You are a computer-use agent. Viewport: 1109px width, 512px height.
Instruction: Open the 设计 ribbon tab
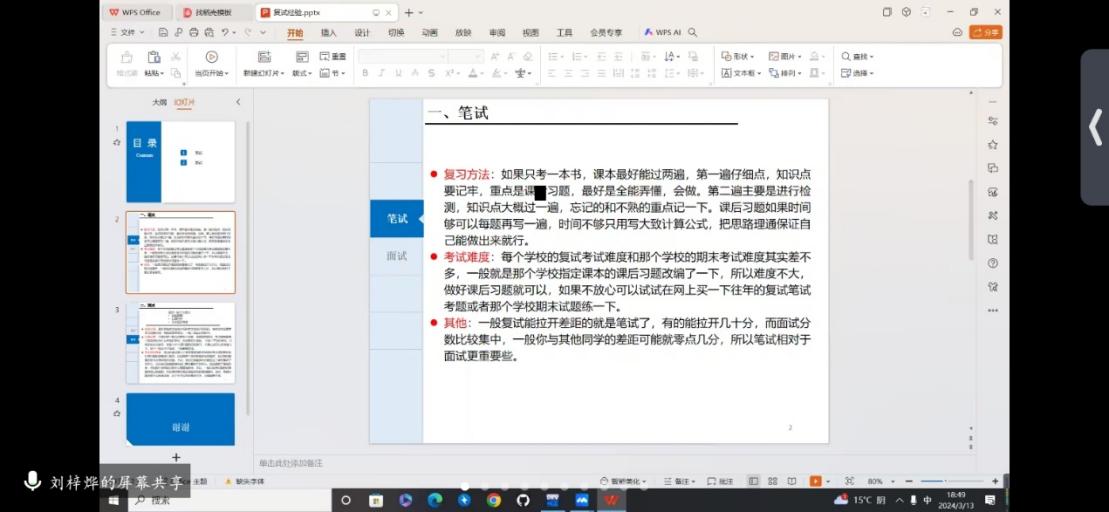[362, 32]
